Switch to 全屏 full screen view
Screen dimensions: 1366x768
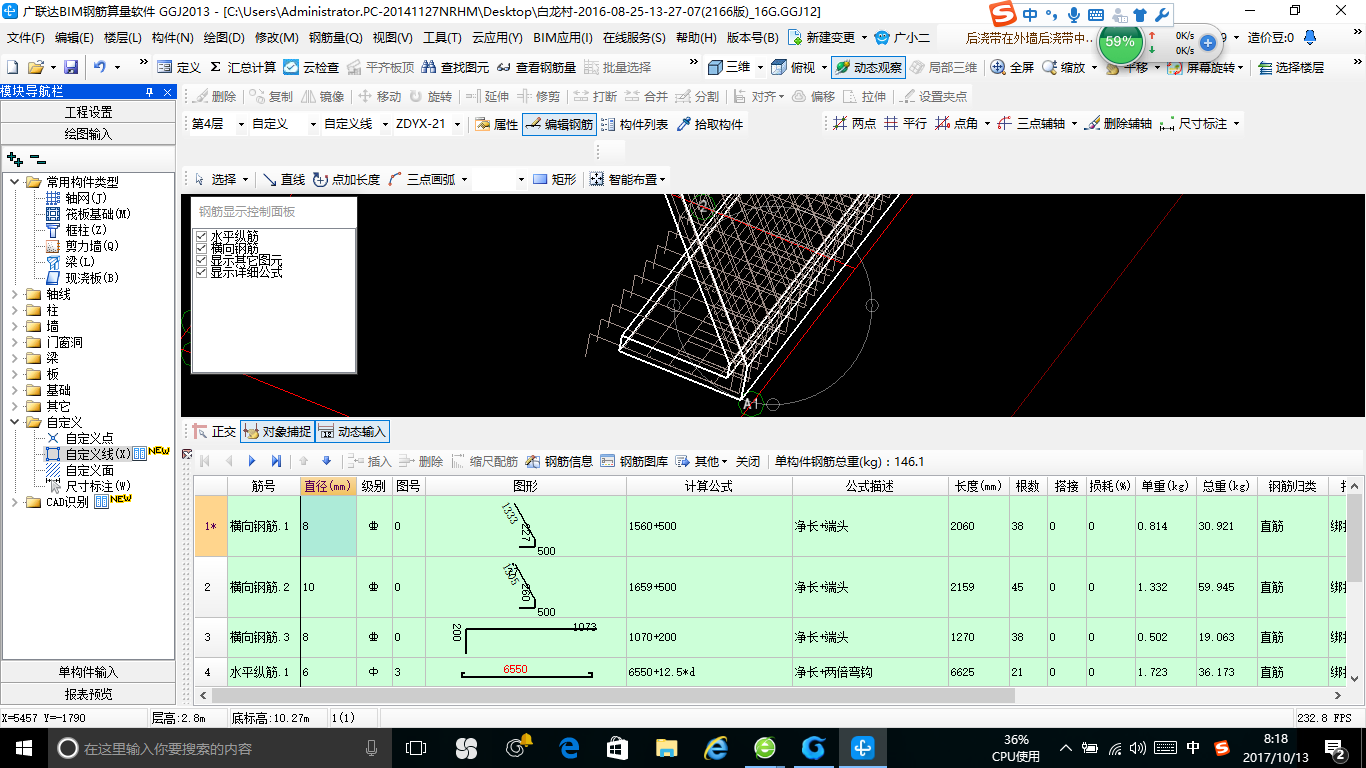(1012, 67)
